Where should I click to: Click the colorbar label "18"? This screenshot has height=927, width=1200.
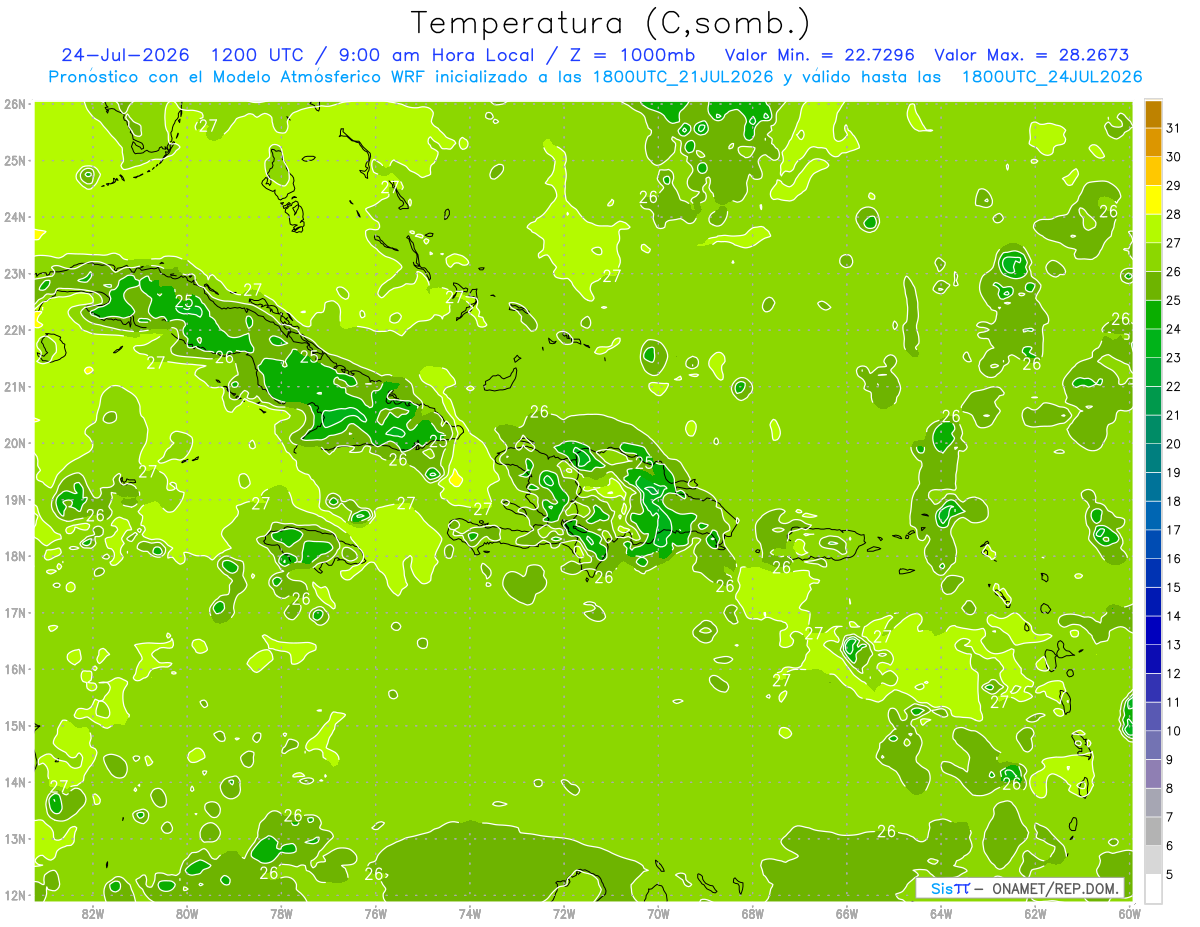pyautogui.click(x=1174, y=501)
